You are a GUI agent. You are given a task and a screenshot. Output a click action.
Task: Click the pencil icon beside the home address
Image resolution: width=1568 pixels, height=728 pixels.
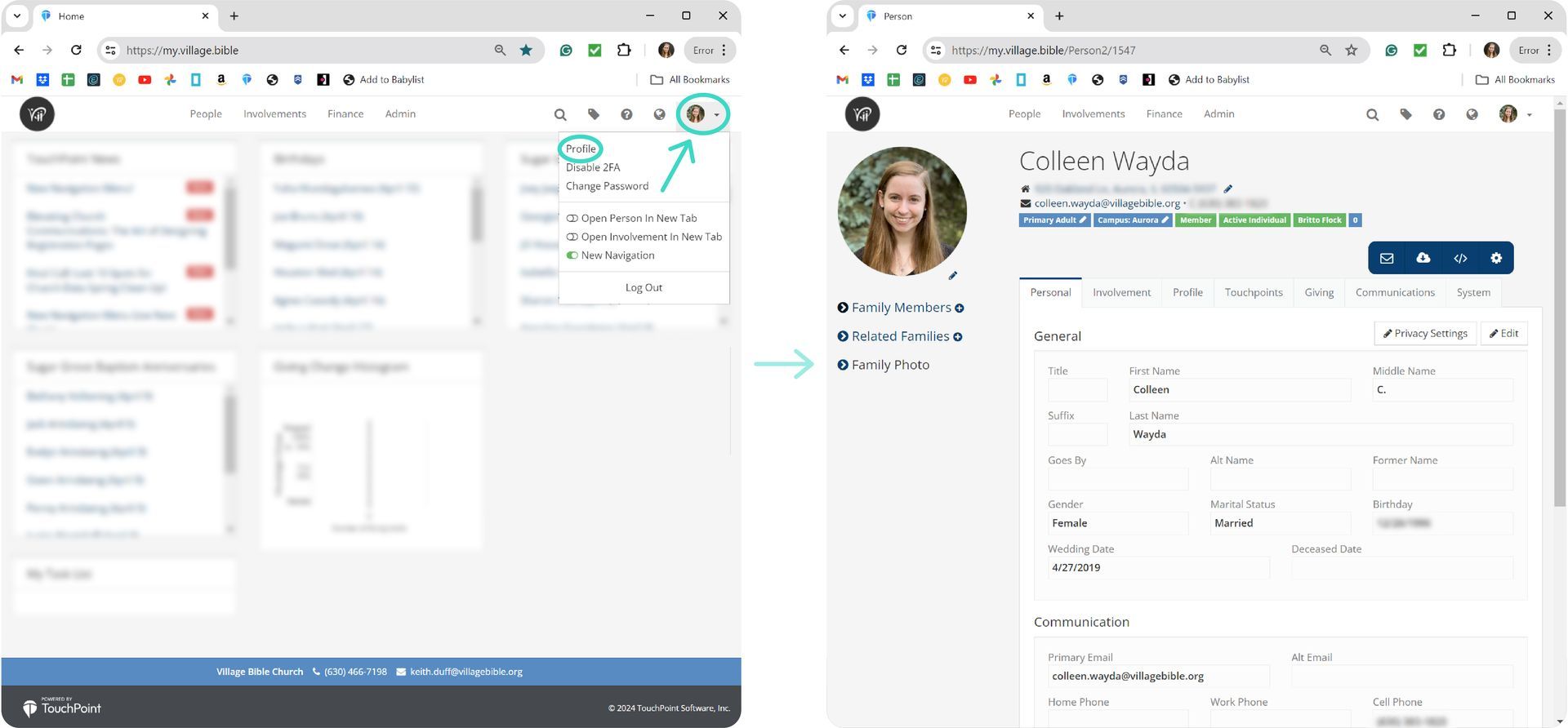(x=1227, y=189)
